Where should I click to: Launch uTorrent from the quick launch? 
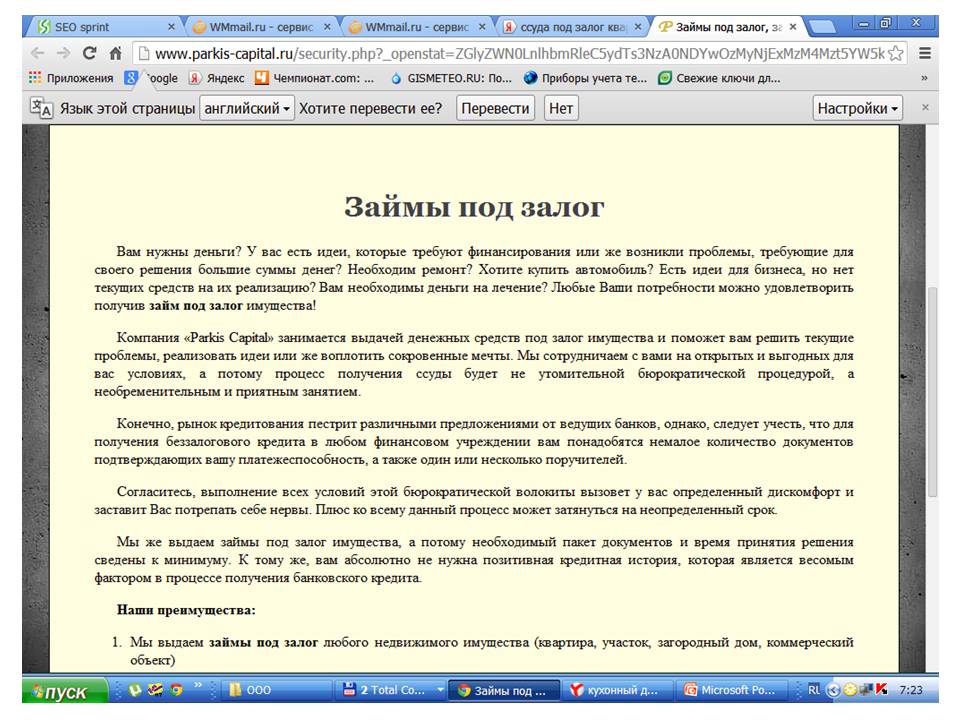[x=135, y=690]
